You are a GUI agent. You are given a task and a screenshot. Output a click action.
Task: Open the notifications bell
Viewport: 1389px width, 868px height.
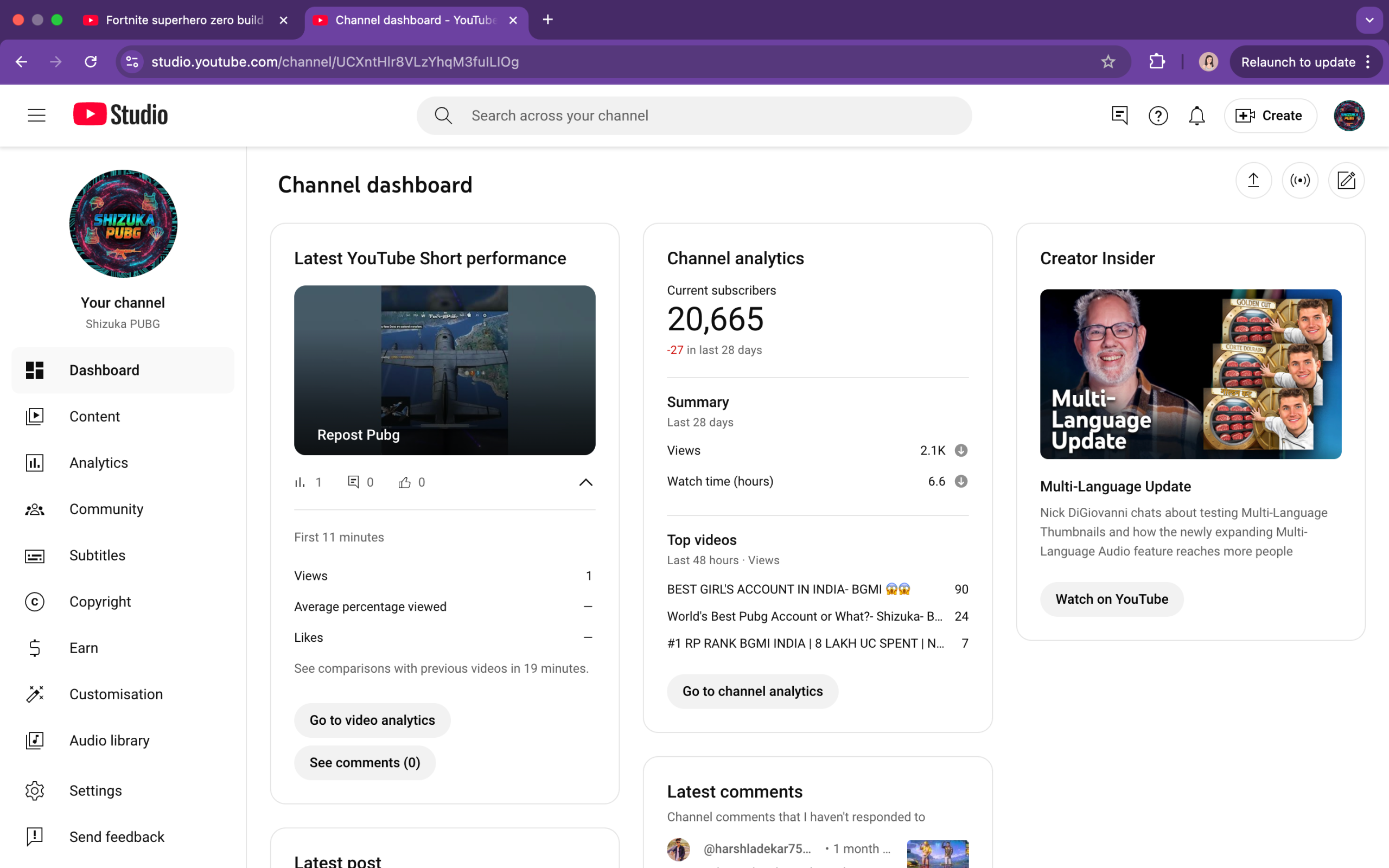tap(1196, 116)
